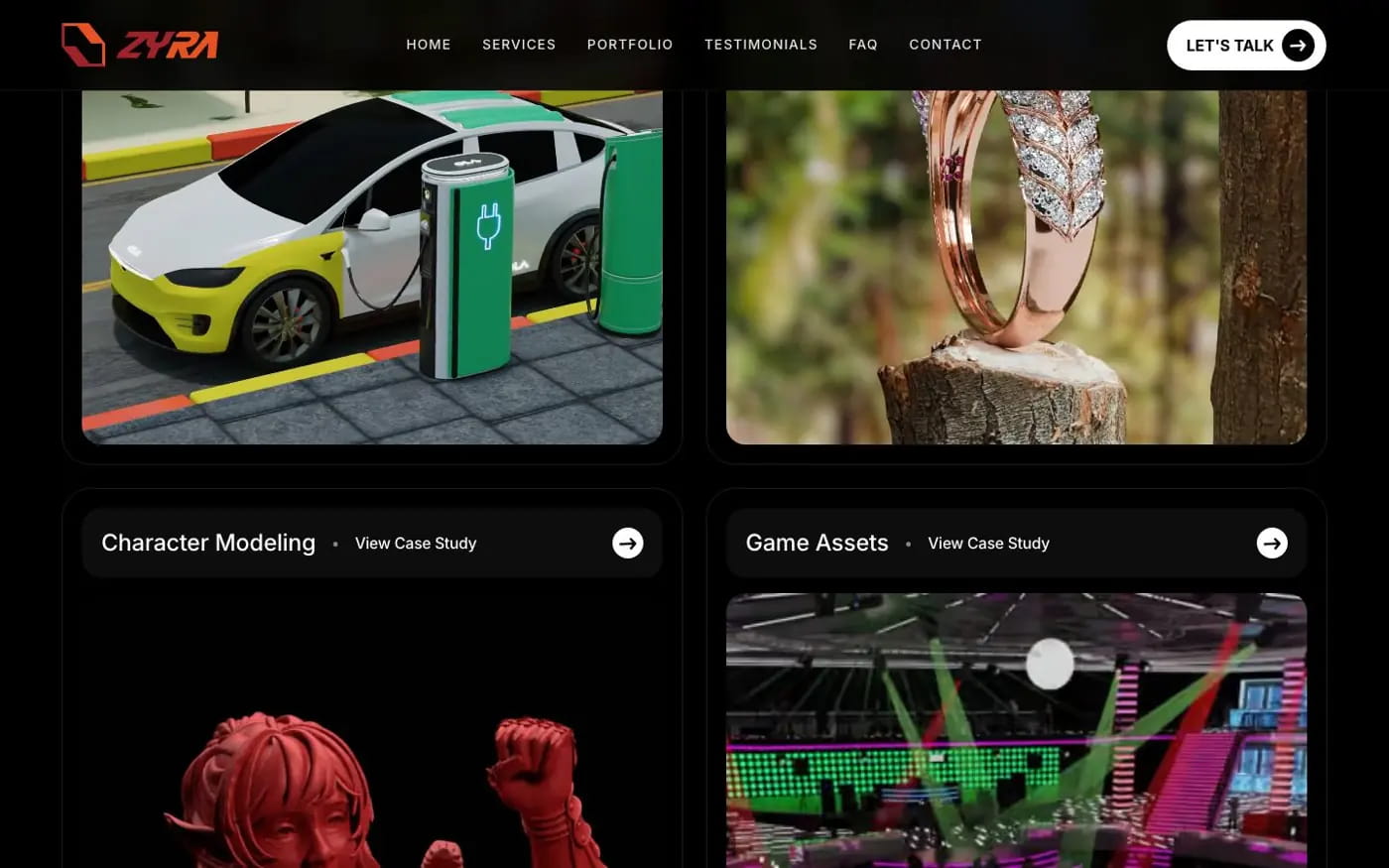This screenshot has height=868, width=1389.
Task: Jump to Testimonials section
Action: (761, 45)
